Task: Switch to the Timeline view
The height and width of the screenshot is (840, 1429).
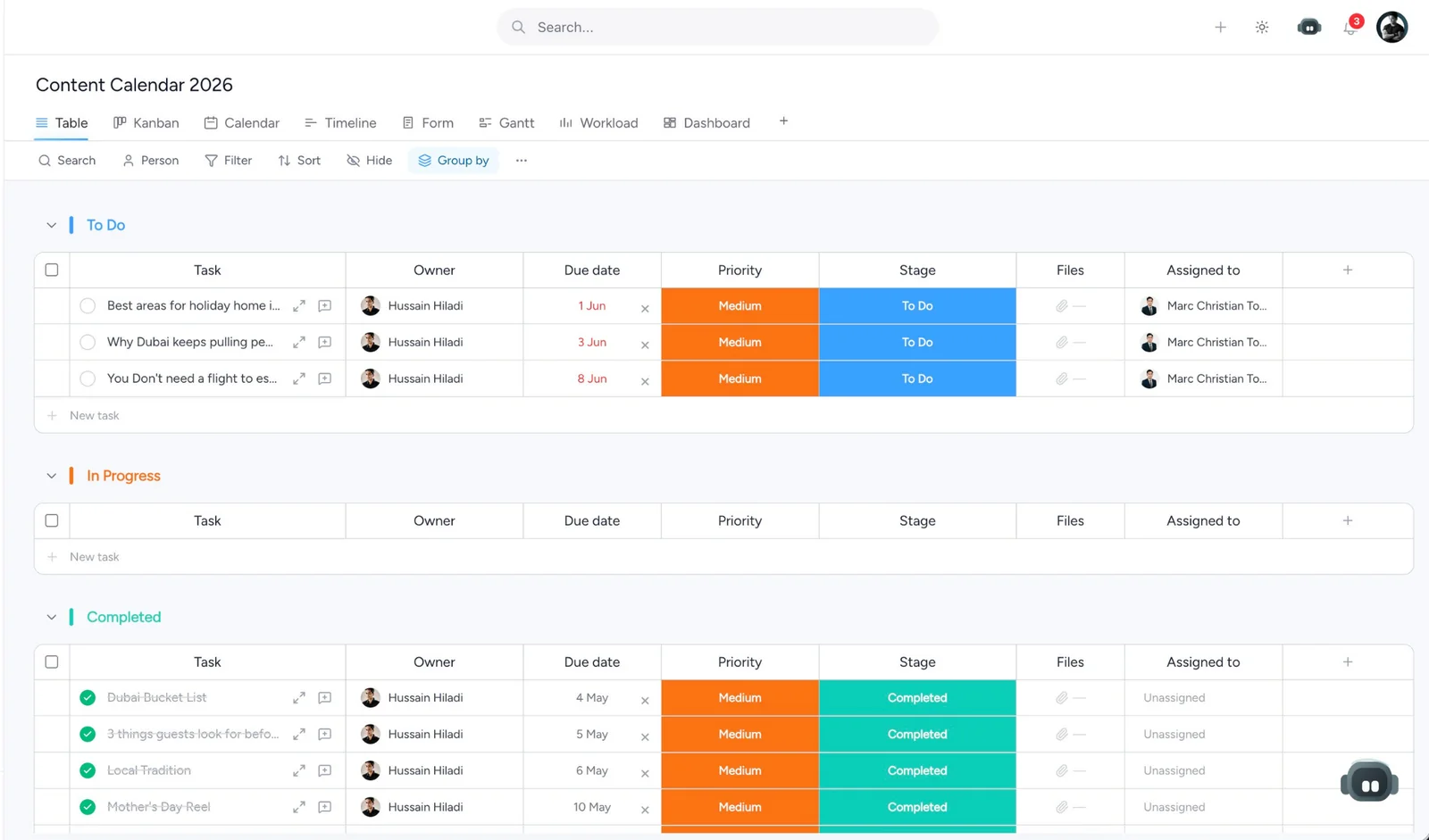Action: [340, 123]
